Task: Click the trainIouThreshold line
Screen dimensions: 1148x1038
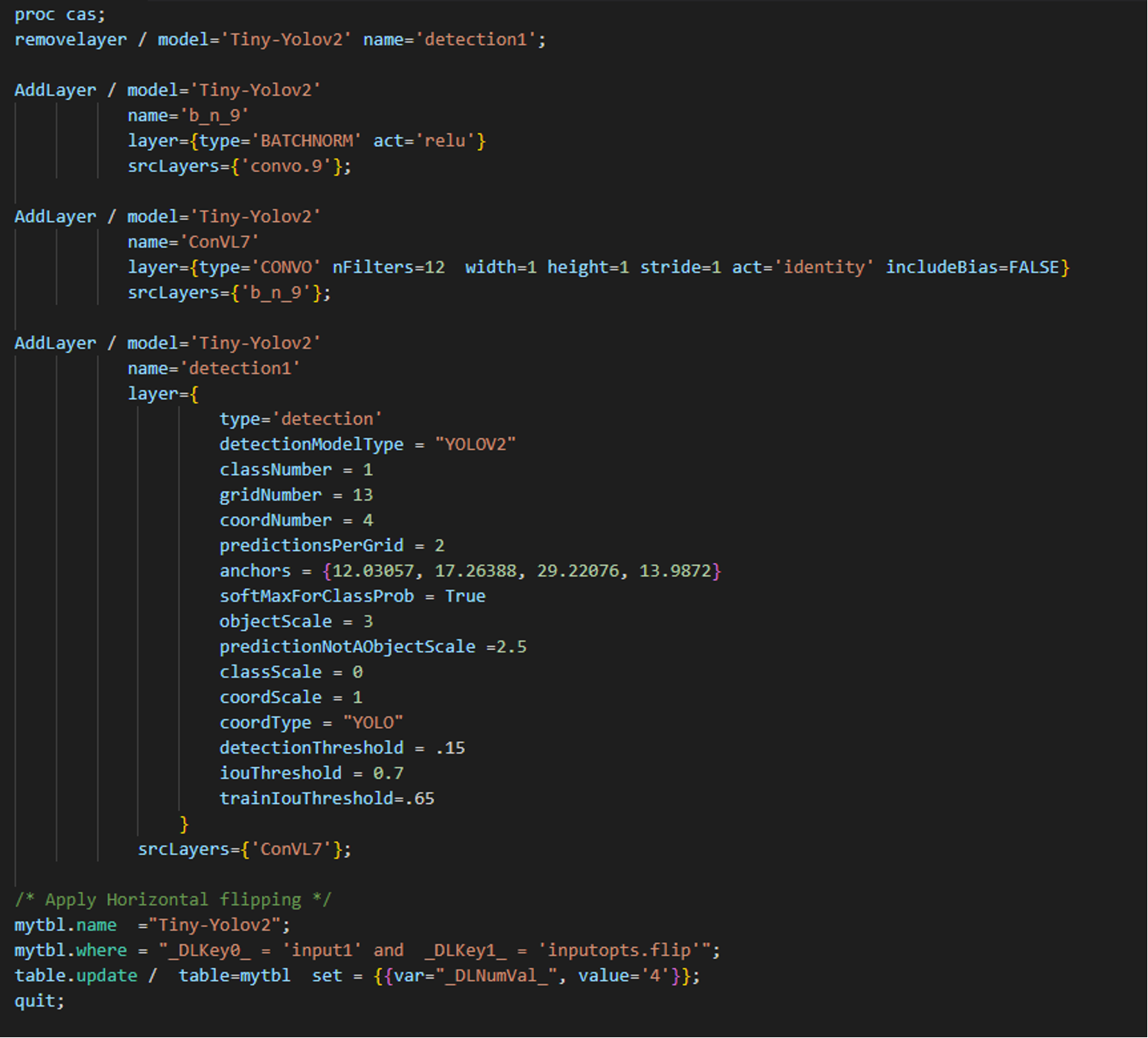Action: coord(326,800)
